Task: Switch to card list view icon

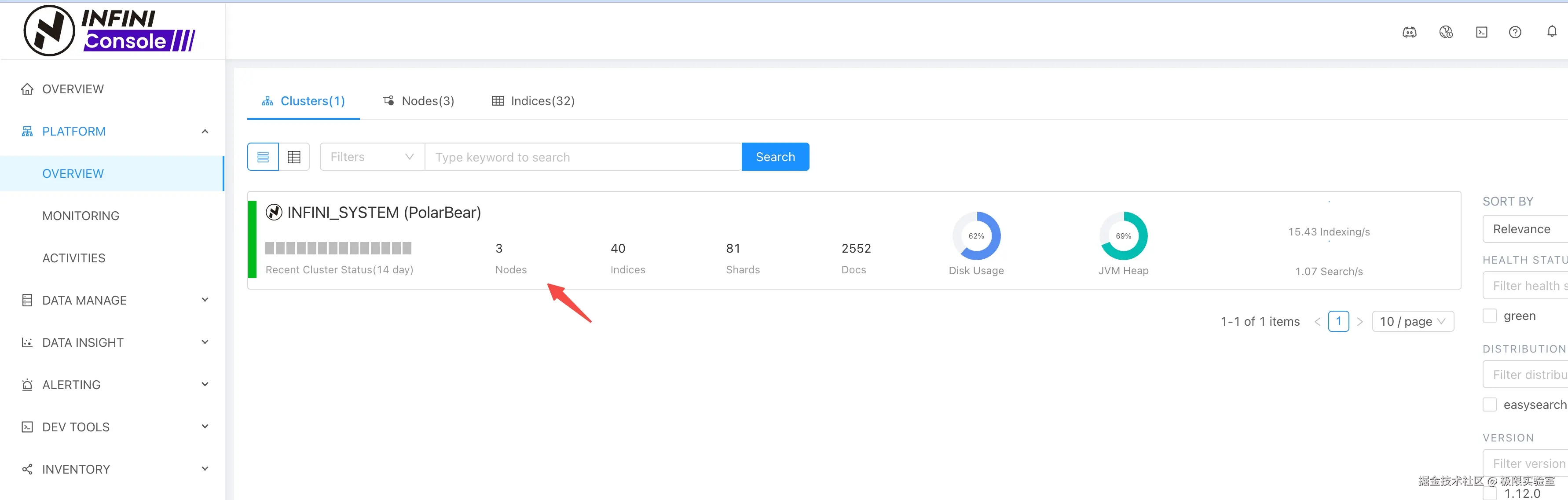Action: 263,157
